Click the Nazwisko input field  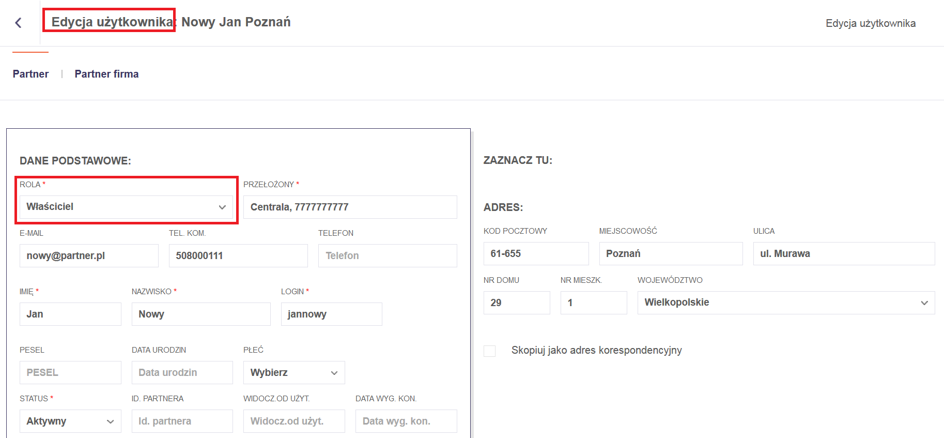tap(200, 314)
